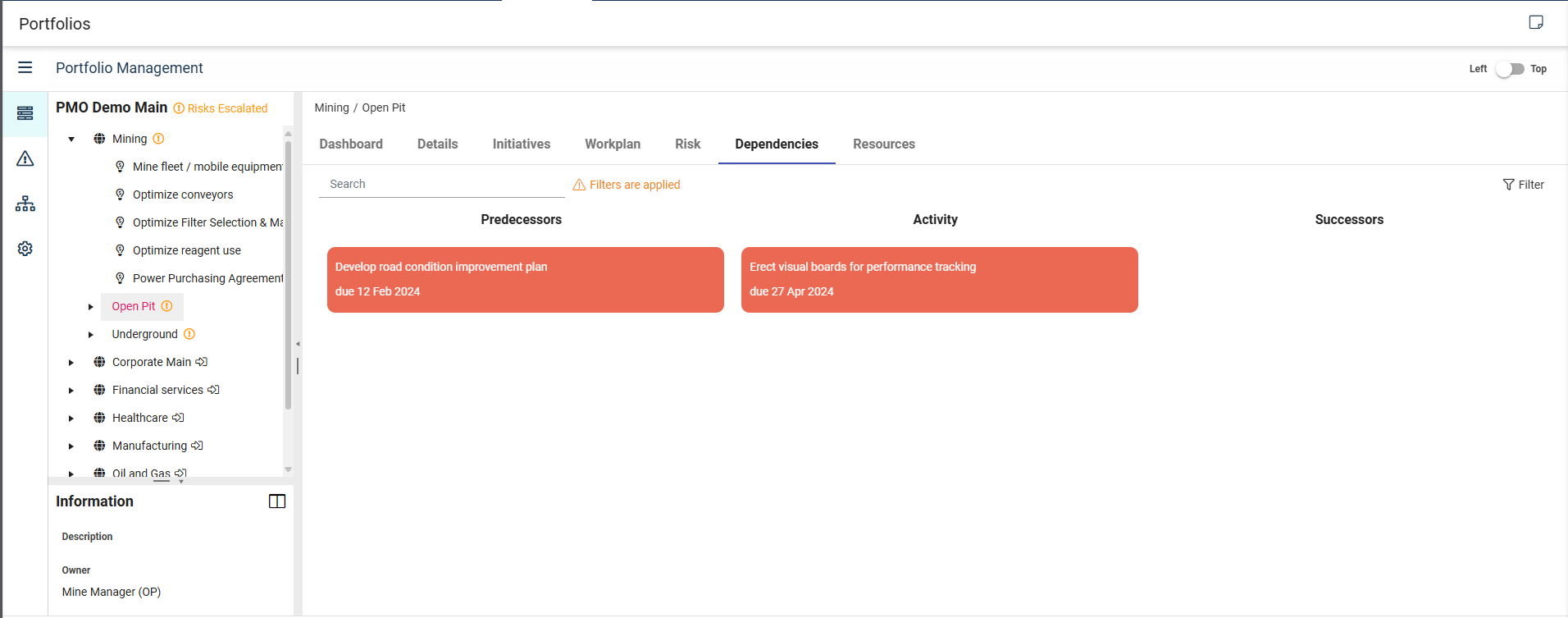The height and width of the screenshot is (618, 1568).
Task: Click the Financial services globe icon
Action: point(99,390)
